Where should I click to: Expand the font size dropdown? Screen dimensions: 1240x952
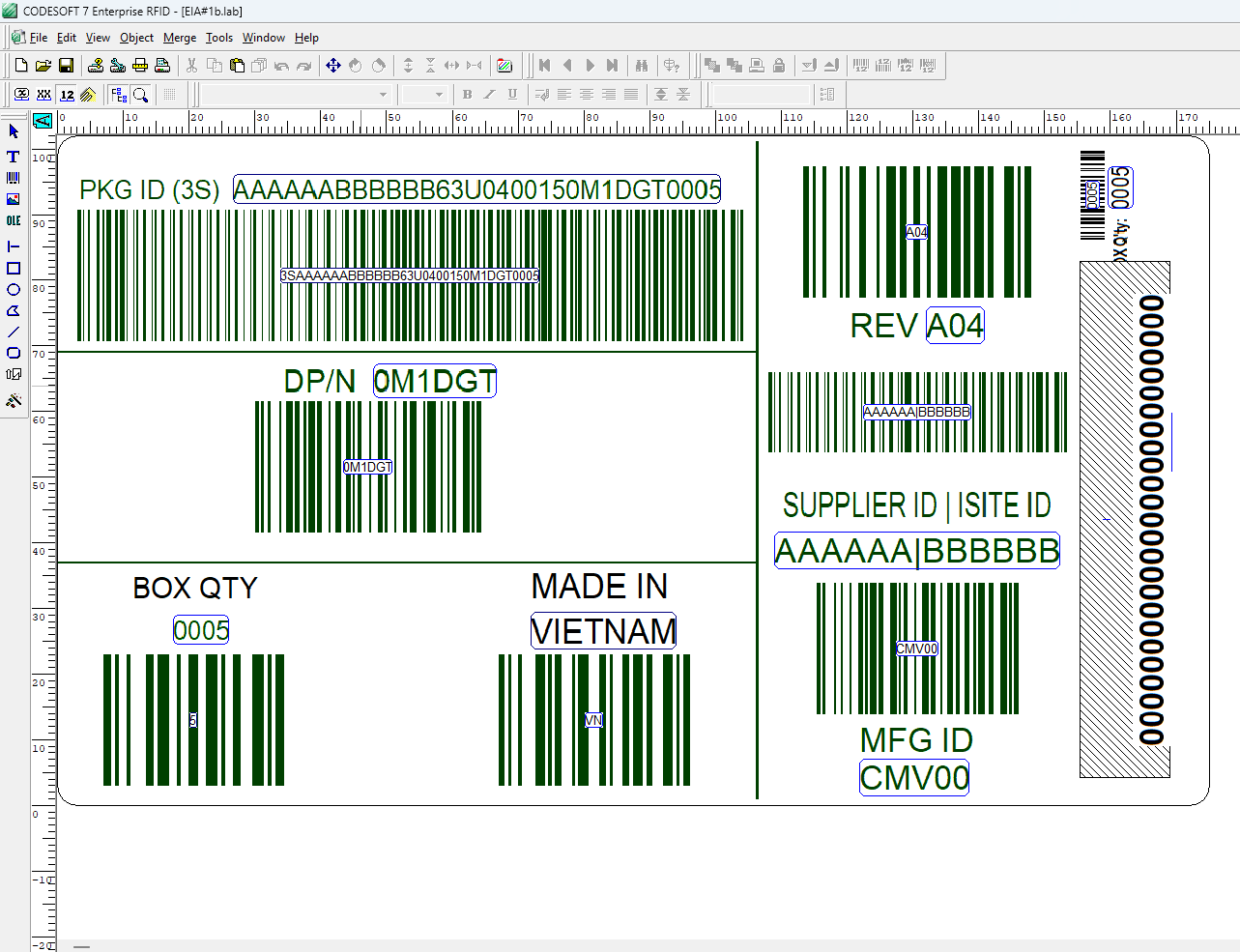point(439,95)
